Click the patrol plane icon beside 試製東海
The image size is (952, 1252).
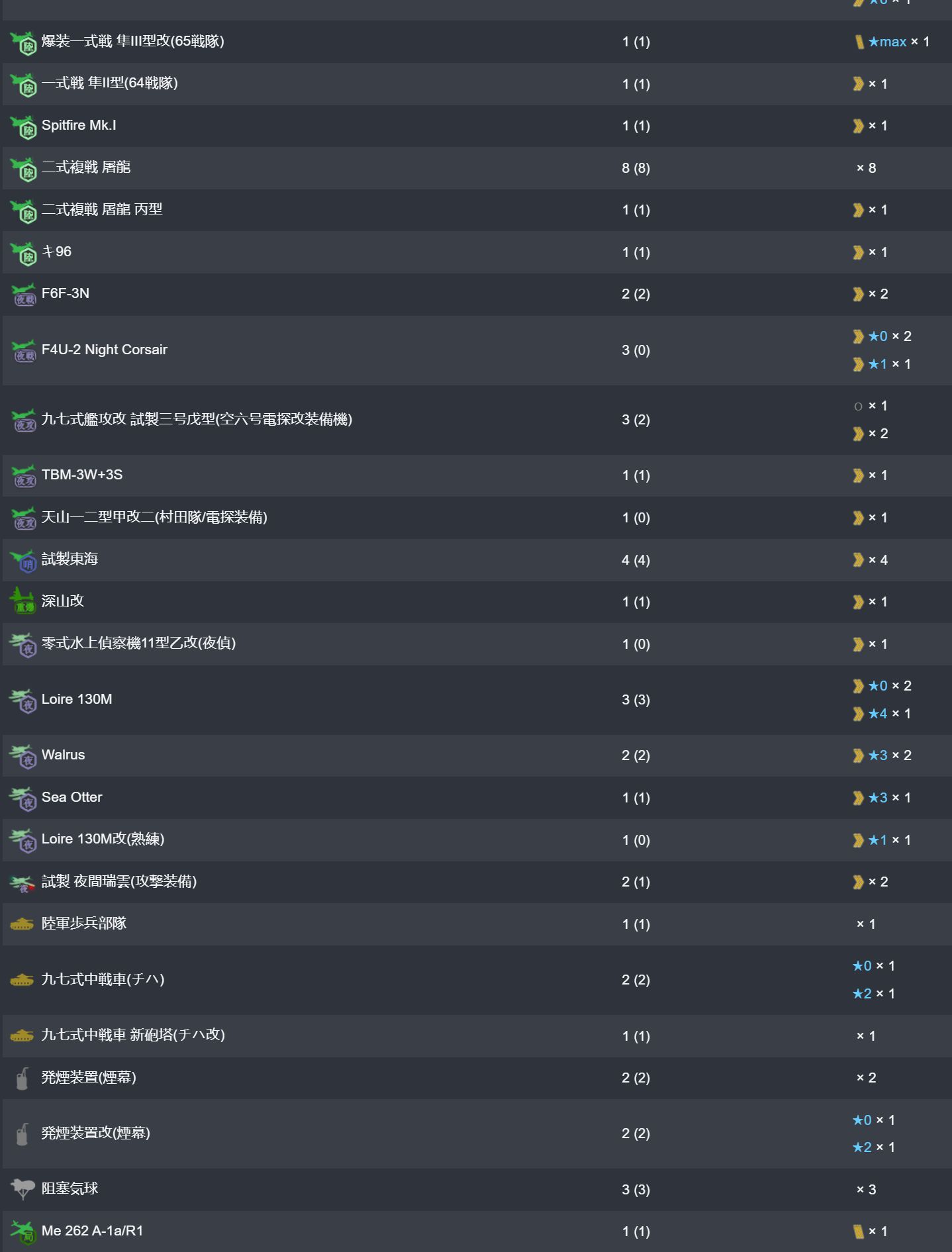click(24, 561)
